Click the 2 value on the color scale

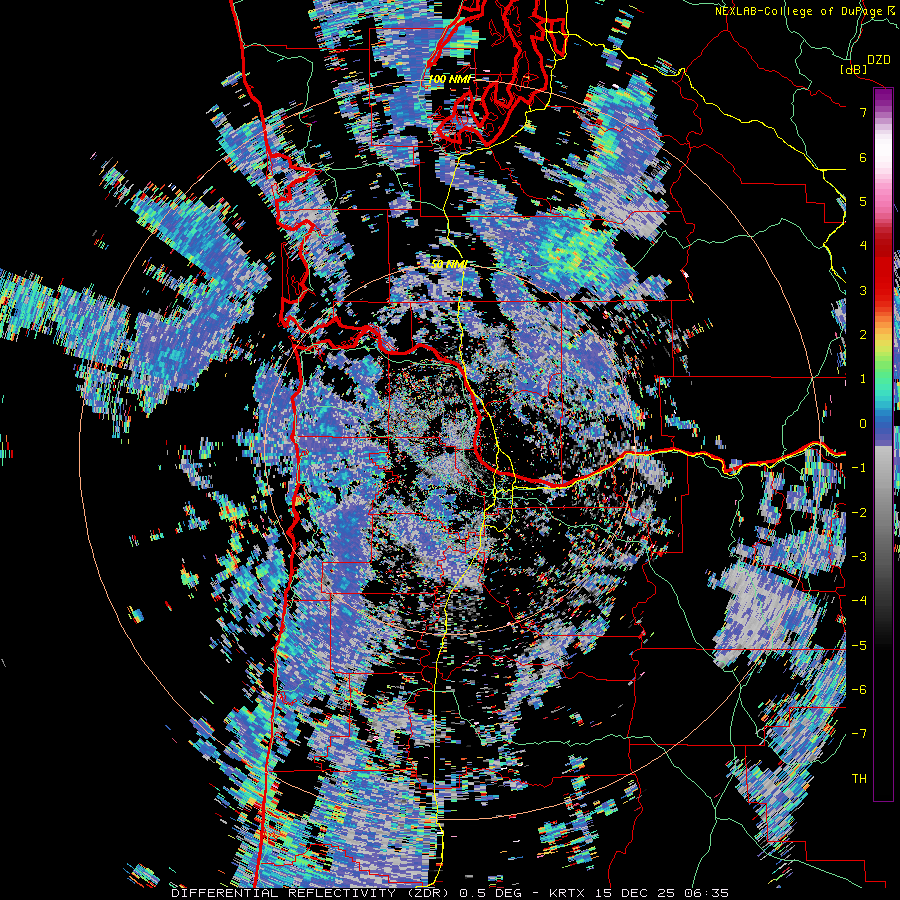(863, 335)
